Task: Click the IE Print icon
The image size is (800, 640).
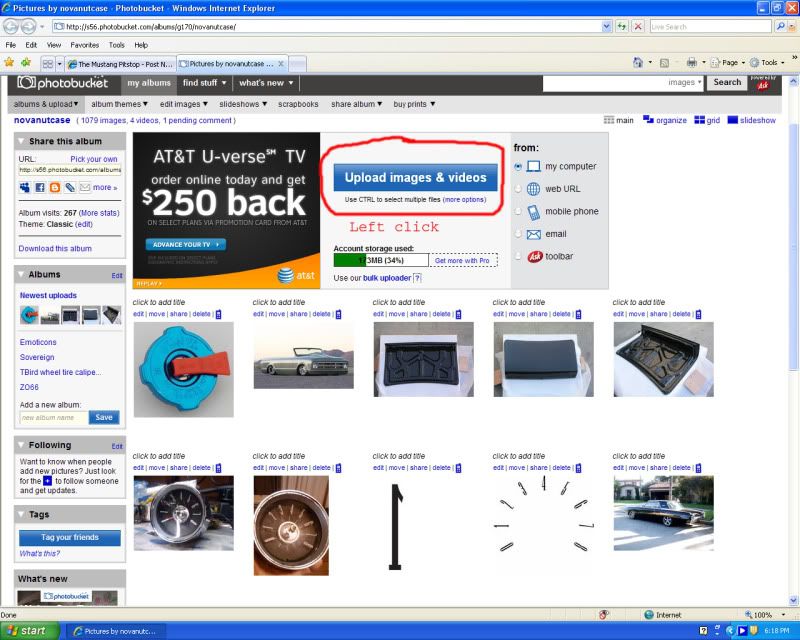Action: coord(692,63)
